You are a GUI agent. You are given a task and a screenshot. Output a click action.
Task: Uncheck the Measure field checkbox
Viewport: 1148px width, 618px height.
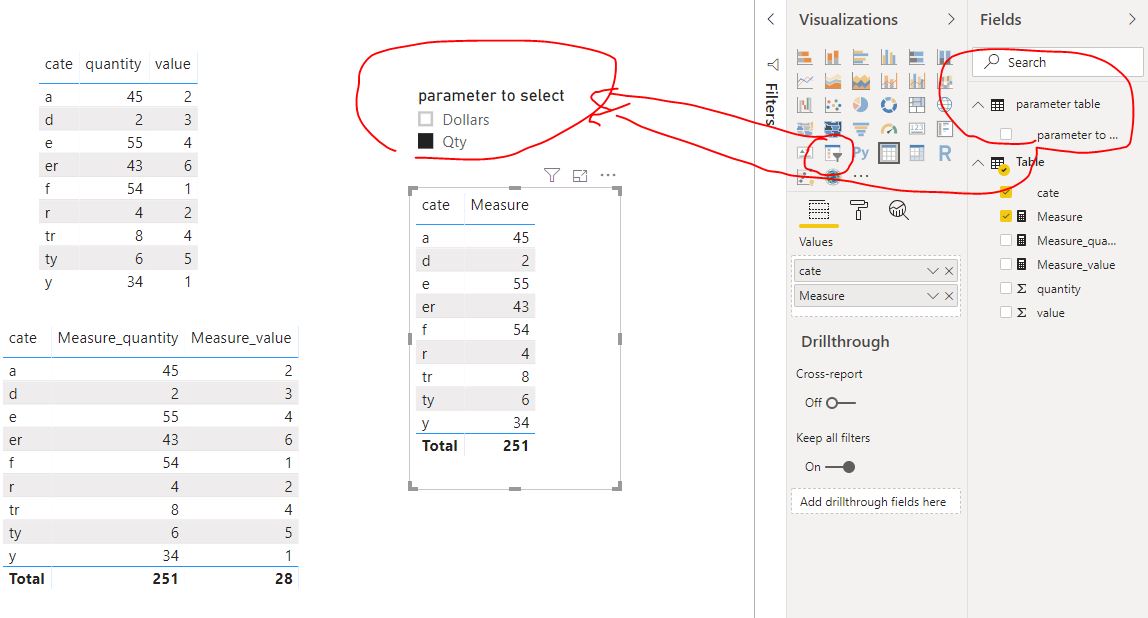click(x=1006, y=216)
